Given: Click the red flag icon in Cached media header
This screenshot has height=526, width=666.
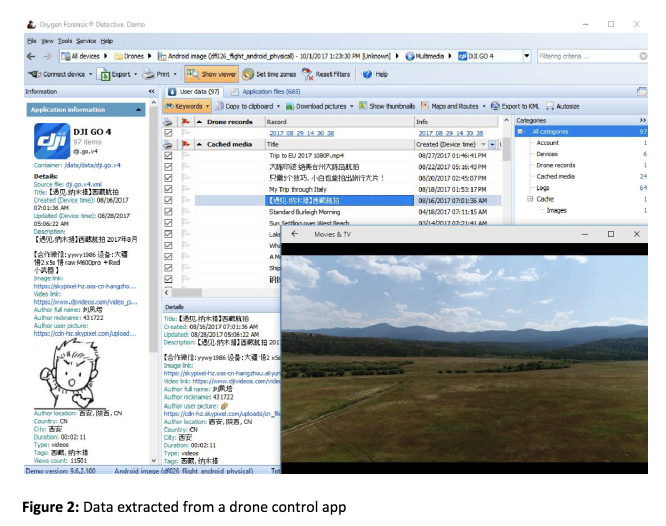Looking at the screenshot, I should pos(186,144).
